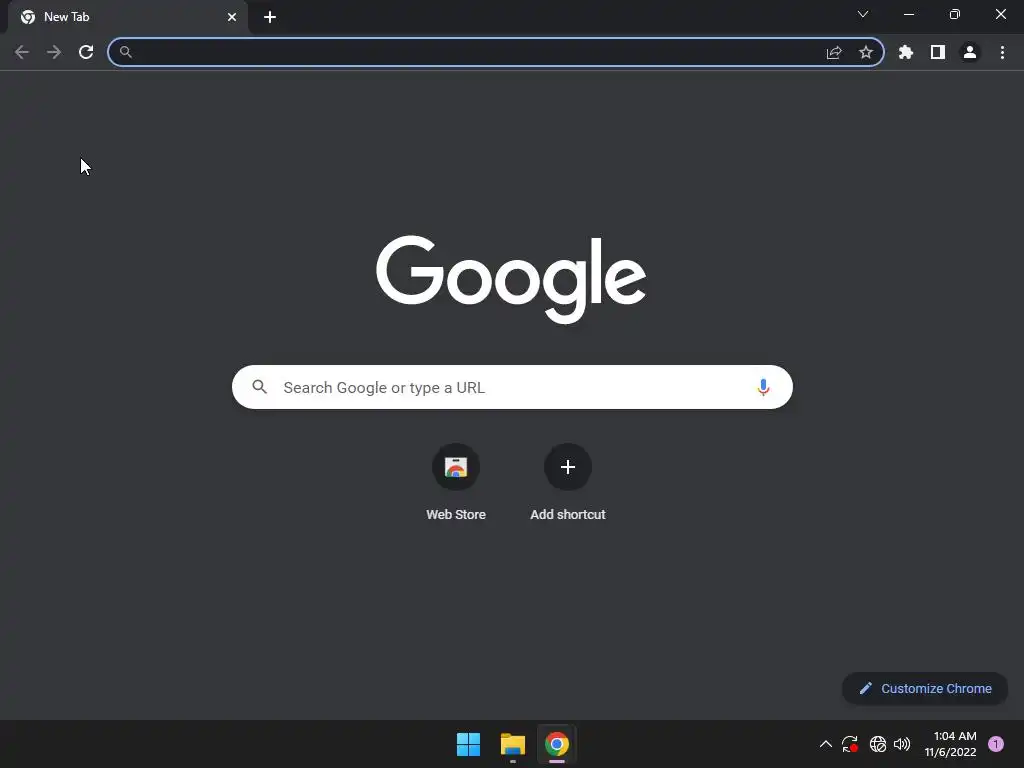Open the clock showing 1:04 AM
The image size is (1024, 768).
click(x=950, y=744)
